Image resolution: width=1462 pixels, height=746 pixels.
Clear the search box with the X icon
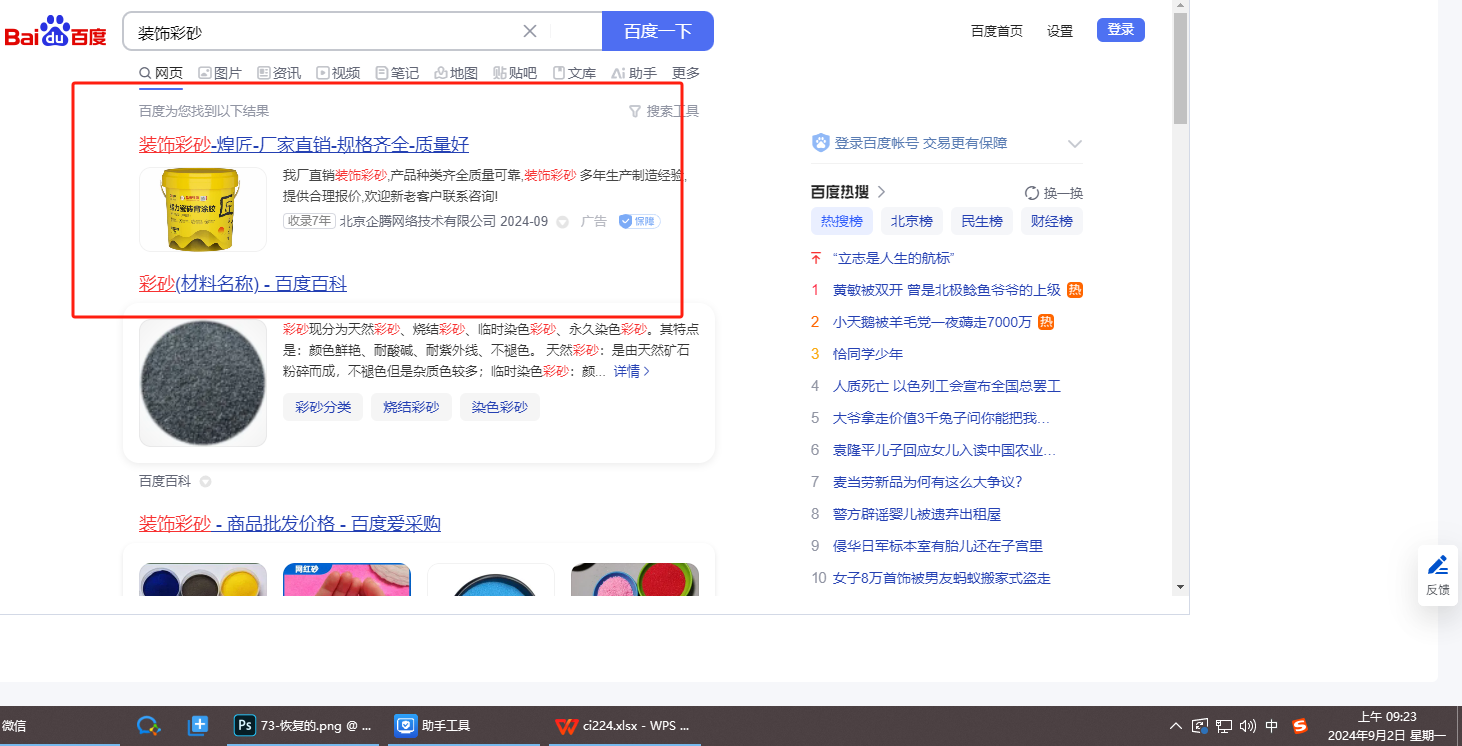point(530,31)
